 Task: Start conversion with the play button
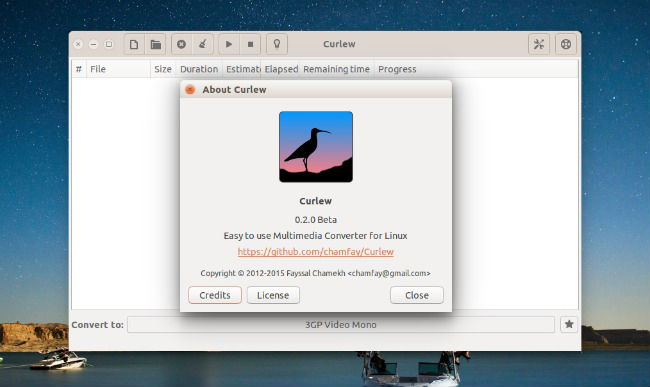coord(229,44)
